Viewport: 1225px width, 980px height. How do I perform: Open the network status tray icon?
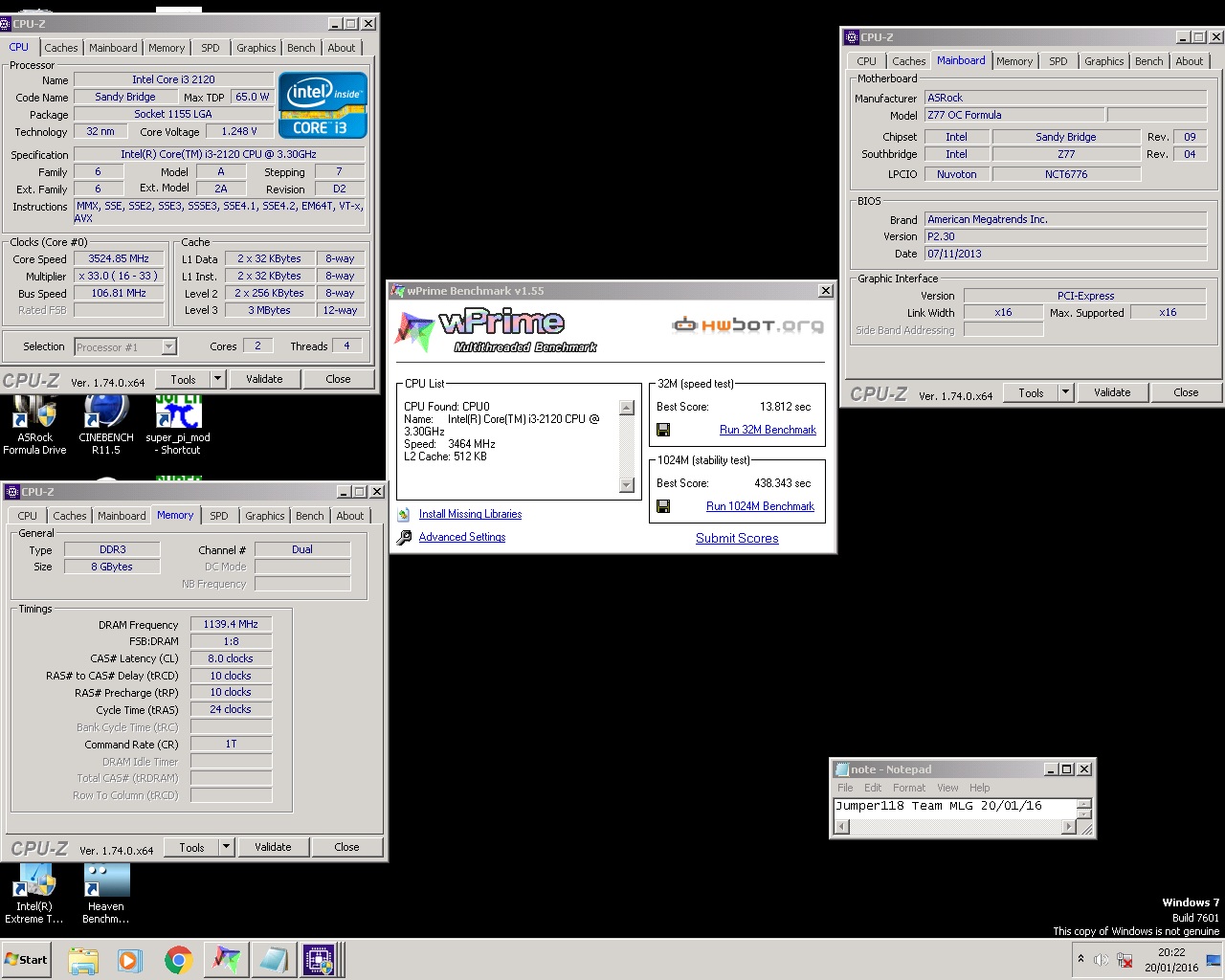click(1125, 960)
